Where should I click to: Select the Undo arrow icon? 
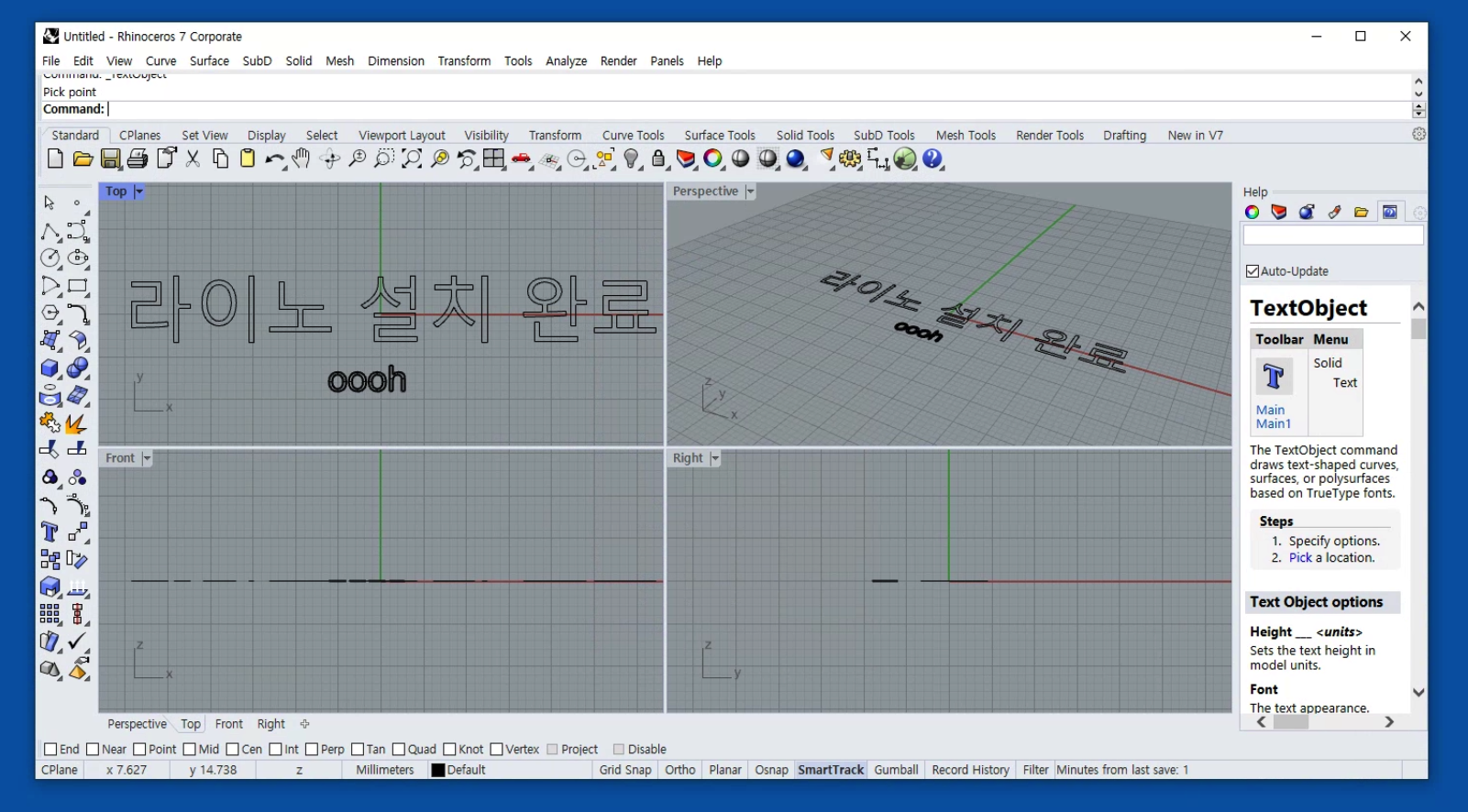(274, 159)
